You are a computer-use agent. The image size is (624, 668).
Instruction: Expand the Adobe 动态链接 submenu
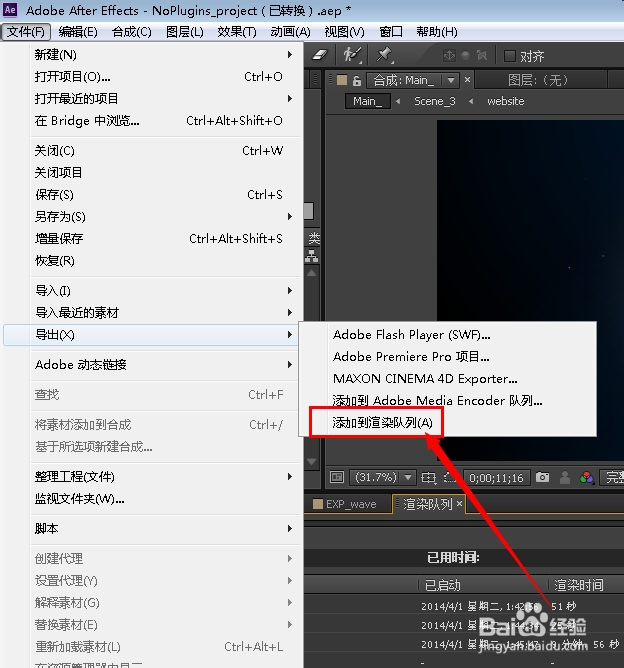(167, 365)
